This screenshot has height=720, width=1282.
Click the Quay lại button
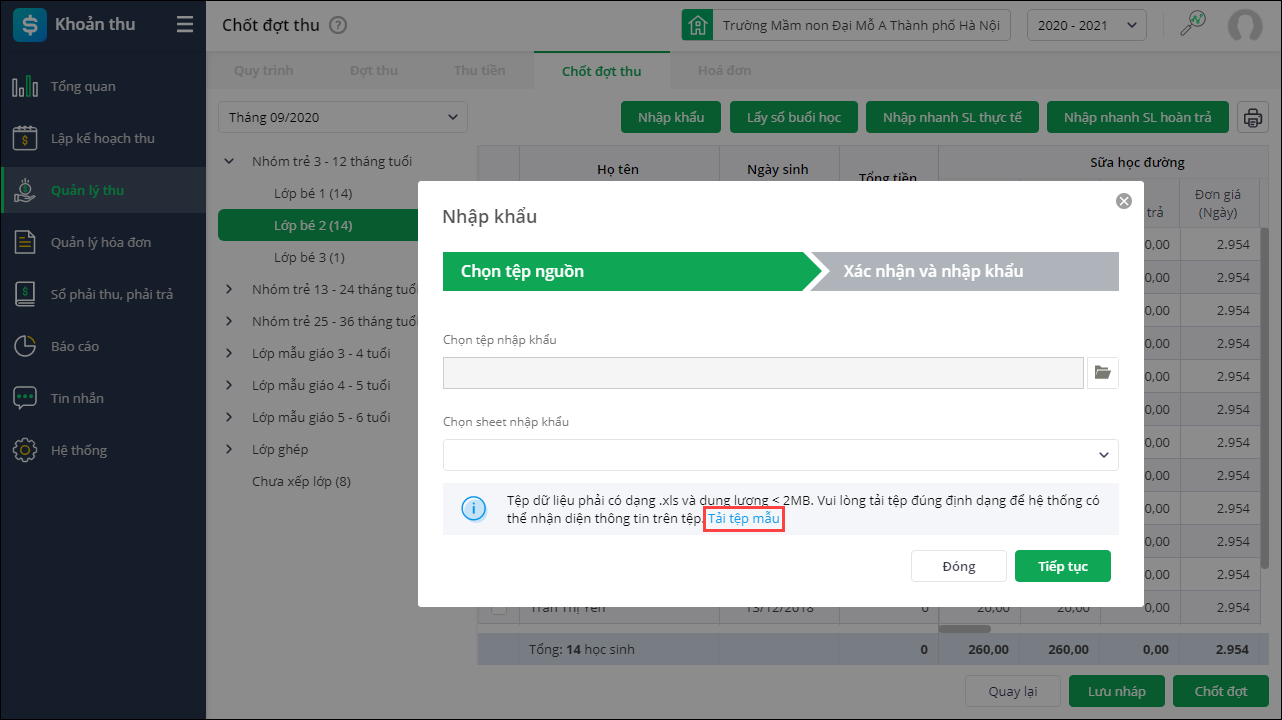point(1012,691)
